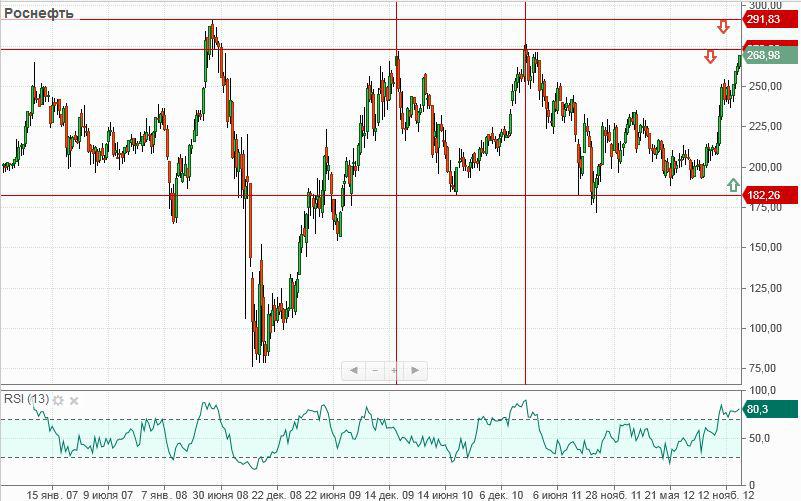This screenshot has width=801, height=501.
Task: Select the 291,83 red price label
Action: (x=770, y=19)
